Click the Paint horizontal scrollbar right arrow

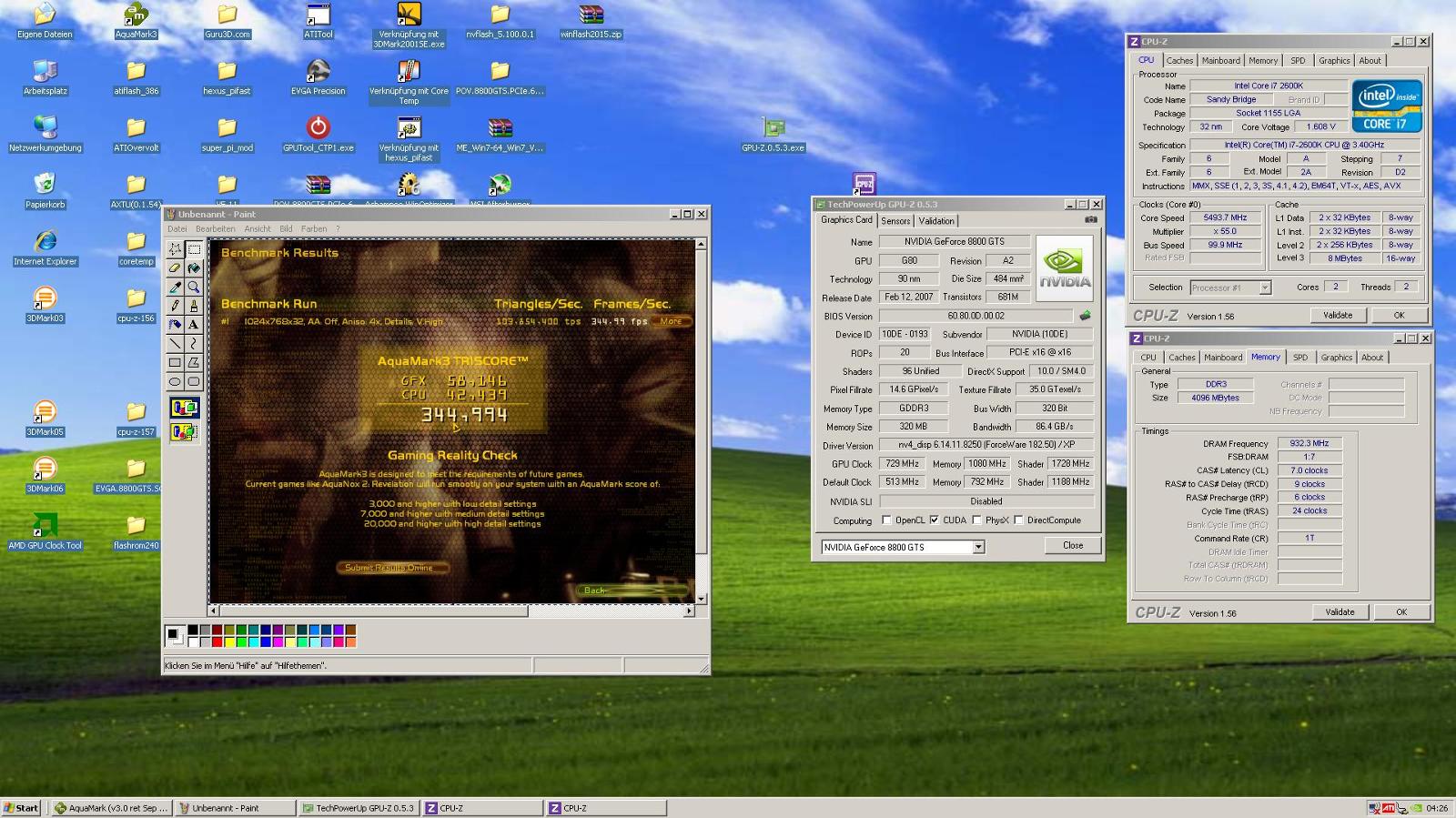[689, 611]
